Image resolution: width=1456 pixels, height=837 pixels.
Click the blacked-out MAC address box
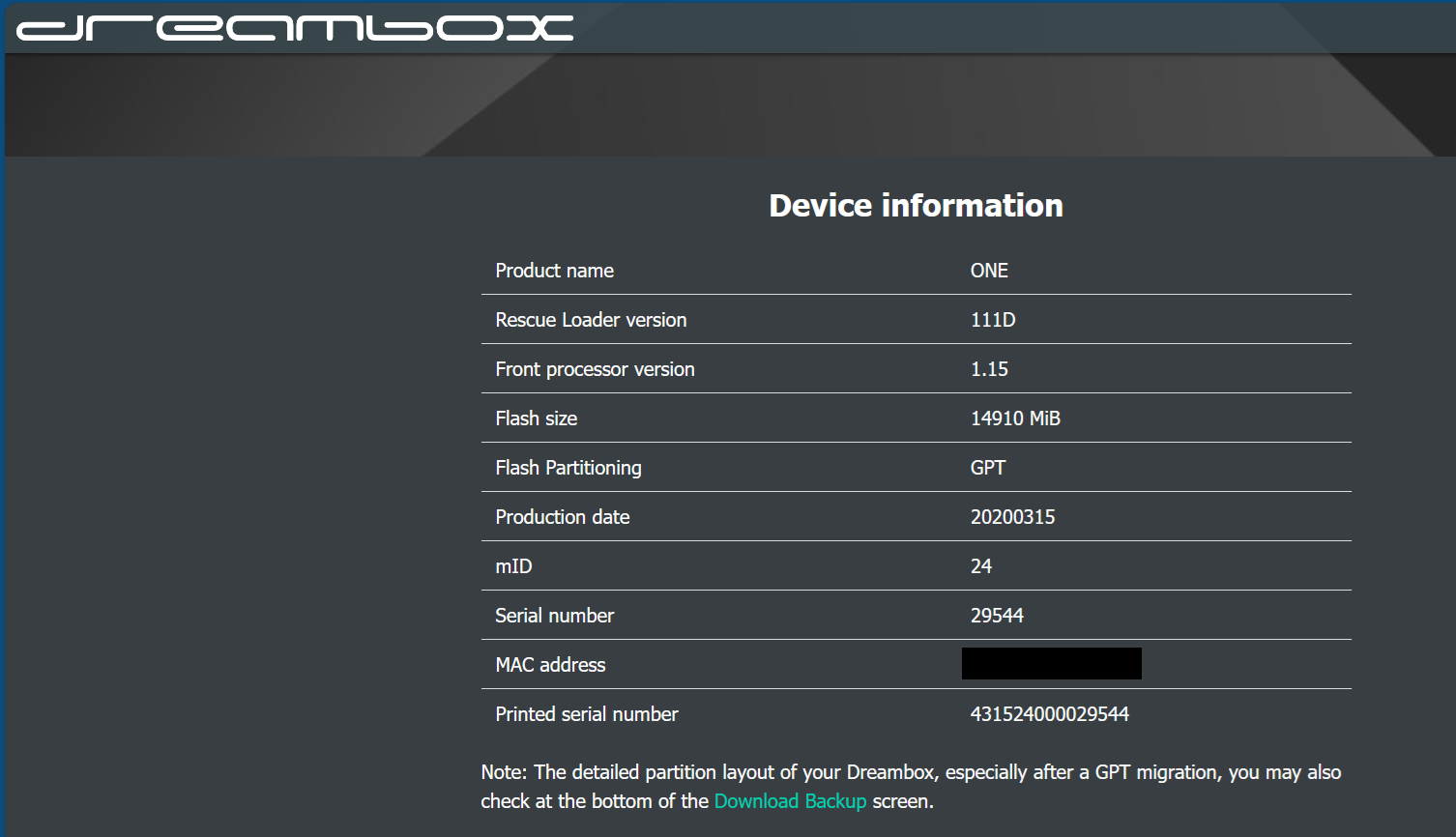click(1051, 663)
